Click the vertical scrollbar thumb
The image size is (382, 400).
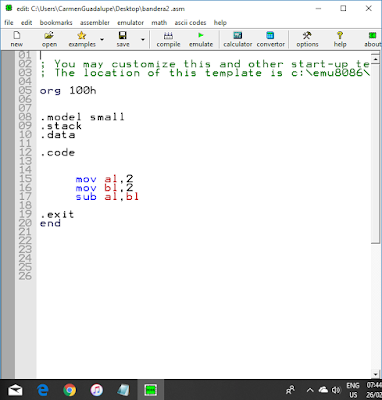point(375,153)
